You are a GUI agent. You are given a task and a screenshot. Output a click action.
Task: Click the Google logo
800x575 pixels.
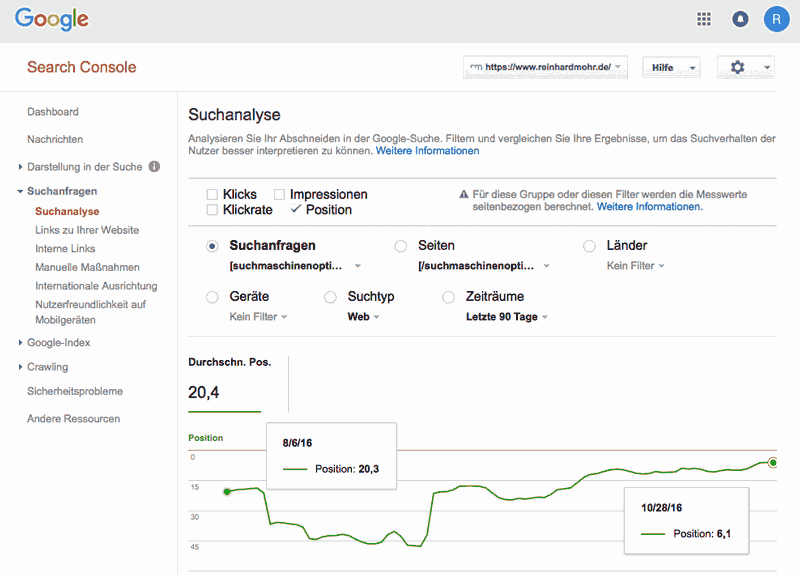pos(51,19)
